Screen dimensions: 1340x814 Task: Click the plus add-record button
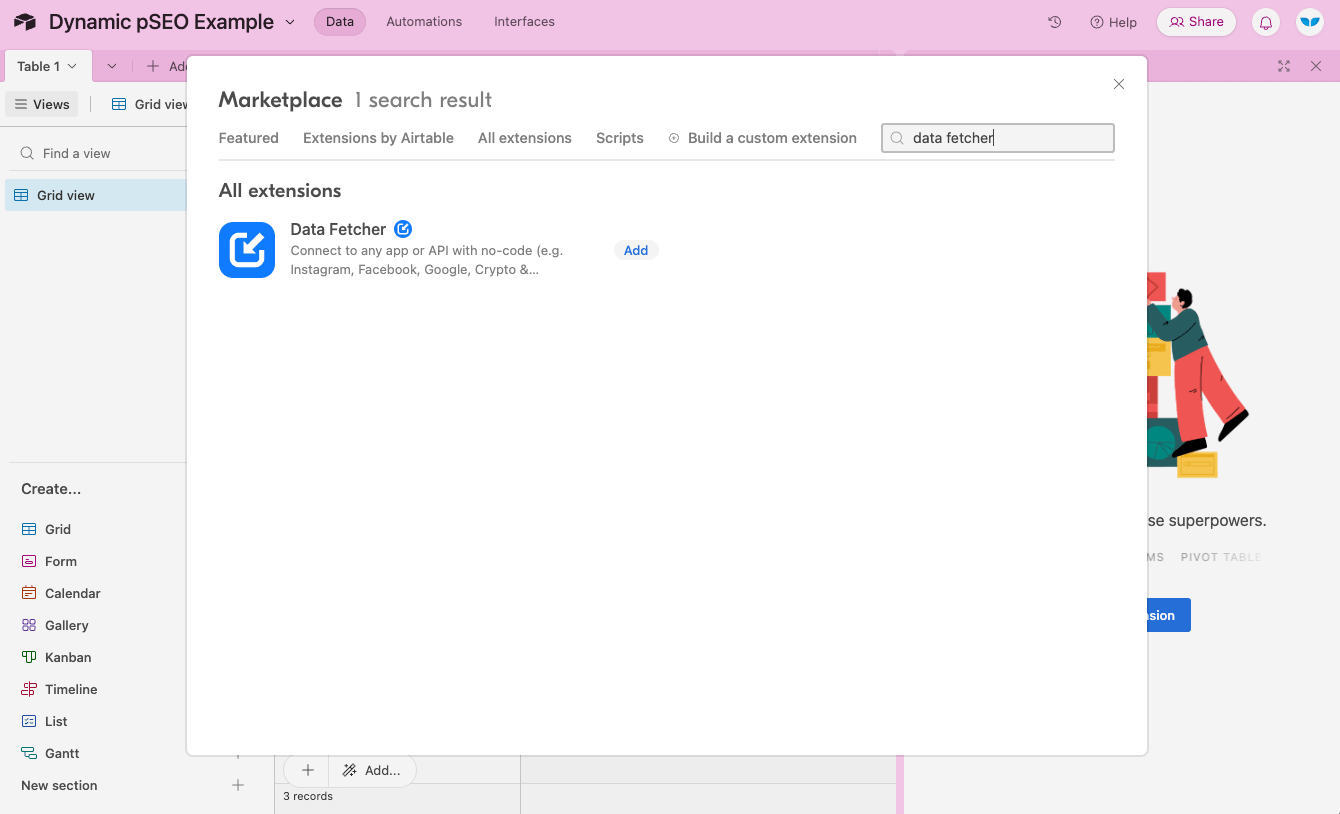(308, 770)
